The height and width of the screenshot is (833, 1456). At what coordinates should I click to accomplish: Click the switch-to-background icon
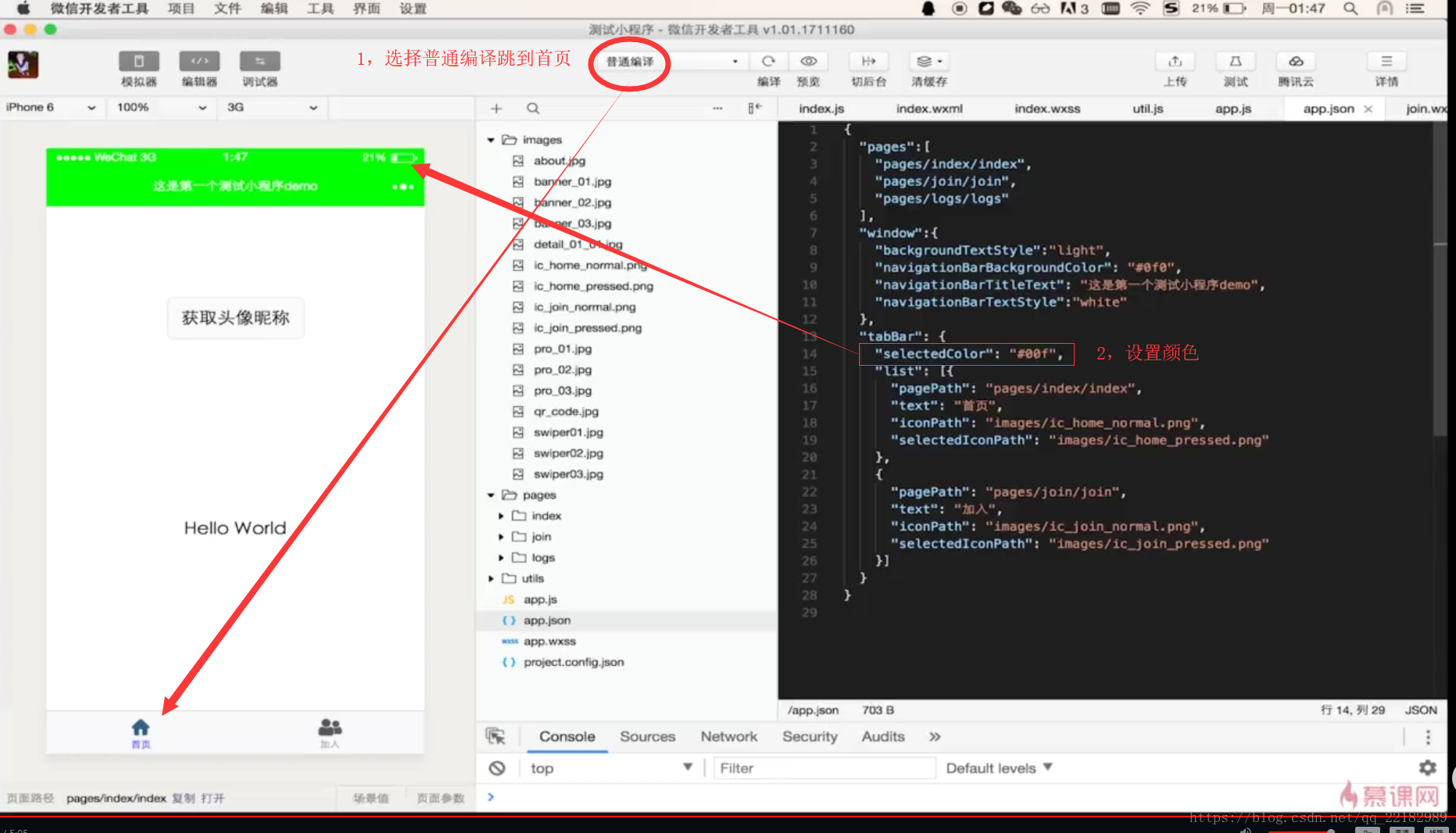coord(868,61)
